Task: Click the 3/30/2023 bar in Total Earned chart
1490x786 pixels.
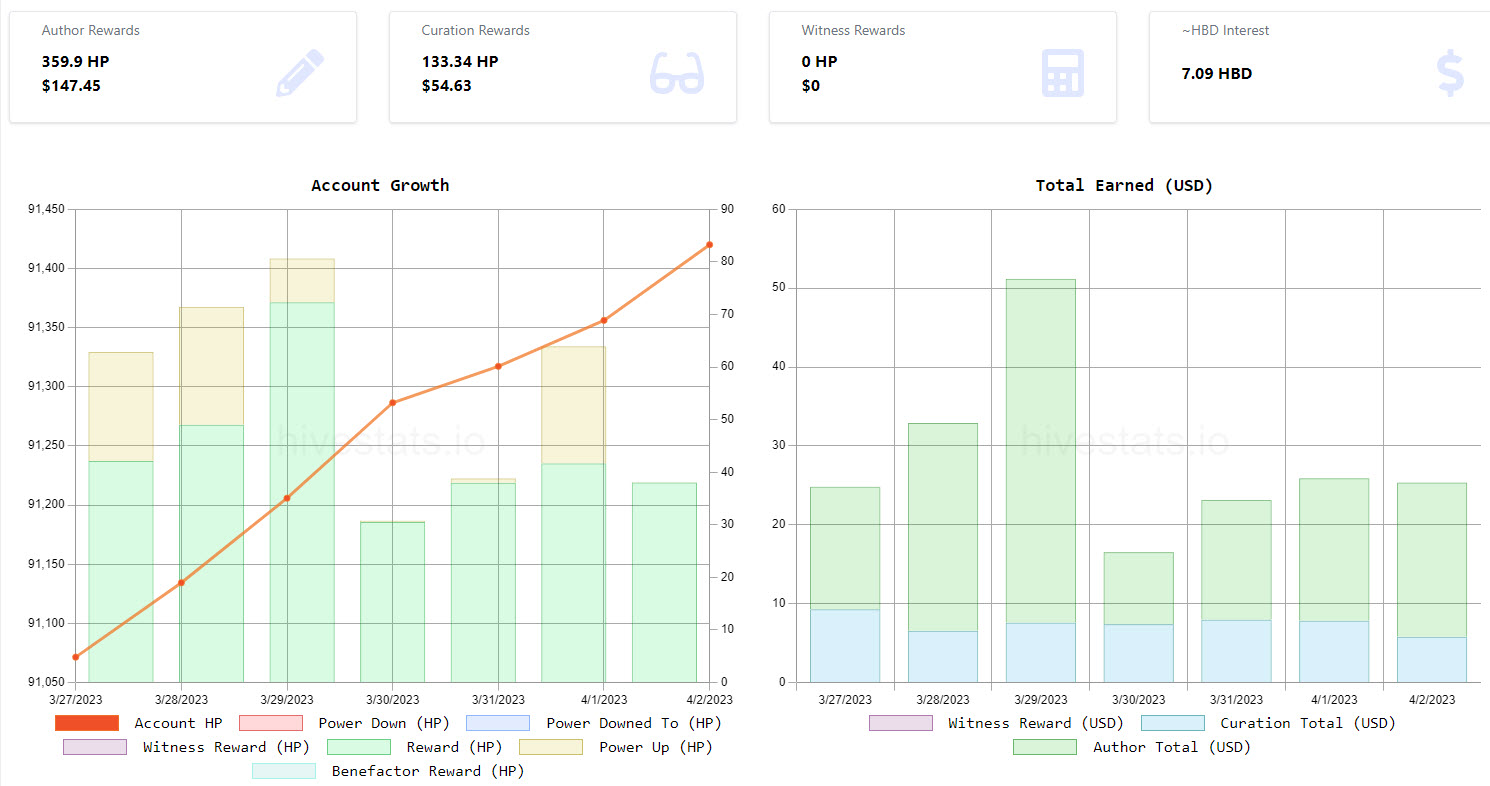Action: [x=1138, y=617]
